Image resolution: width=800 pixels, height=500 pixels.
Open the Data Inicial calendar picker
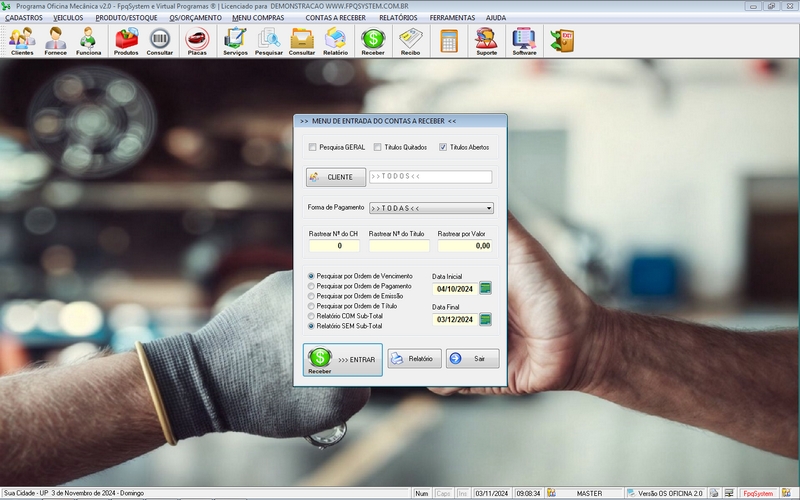click(486, 288)
